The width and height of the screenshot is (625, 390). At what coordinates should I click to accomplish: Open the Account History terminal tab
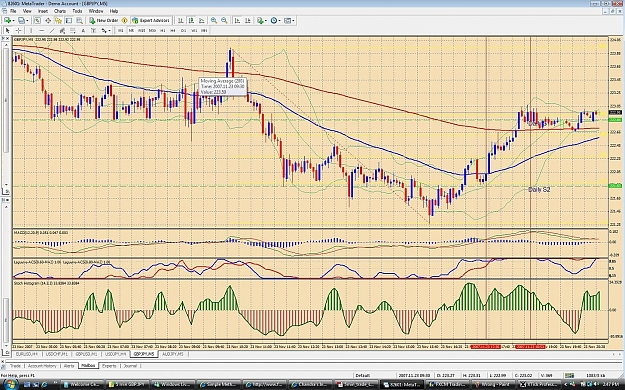click(42, 366)
